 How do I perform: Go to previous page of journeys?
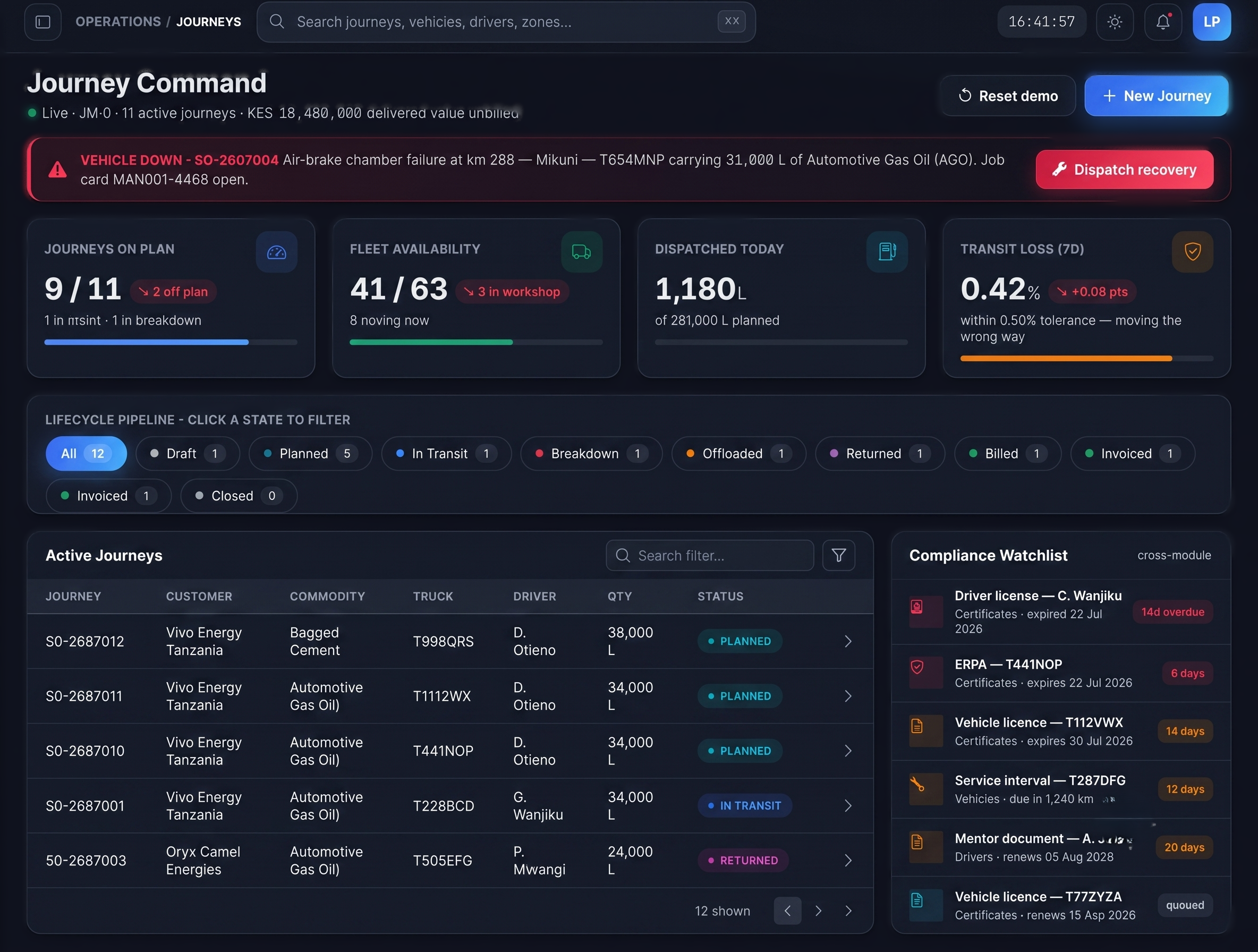(x=787, y=911)
